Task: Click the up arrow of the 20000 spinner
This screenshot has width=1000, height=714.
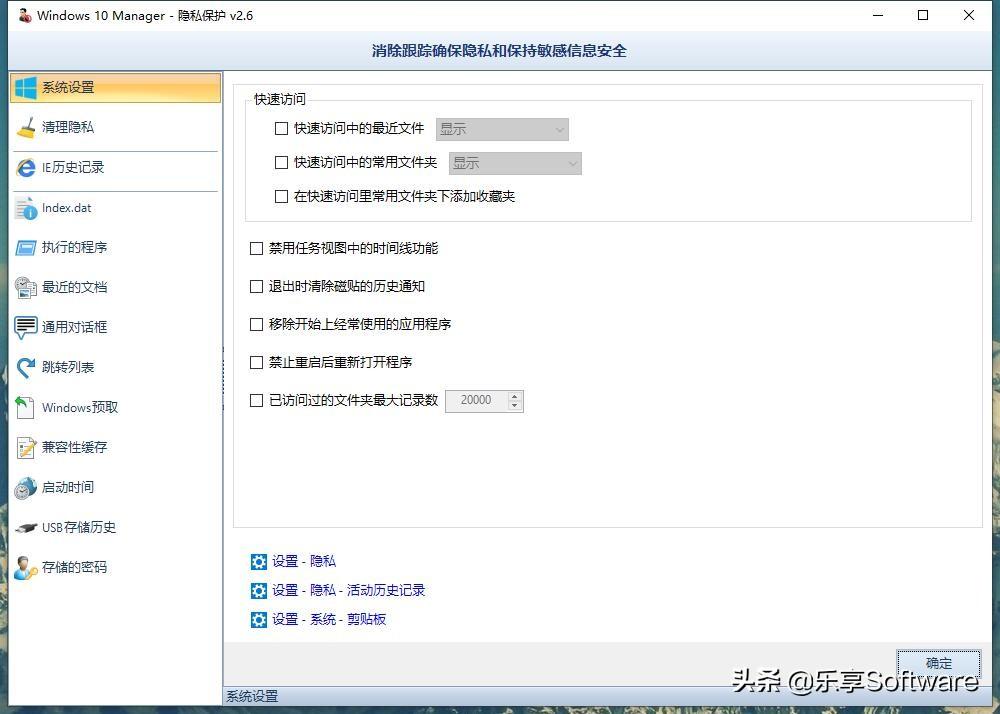Action: tap(515, 396)
